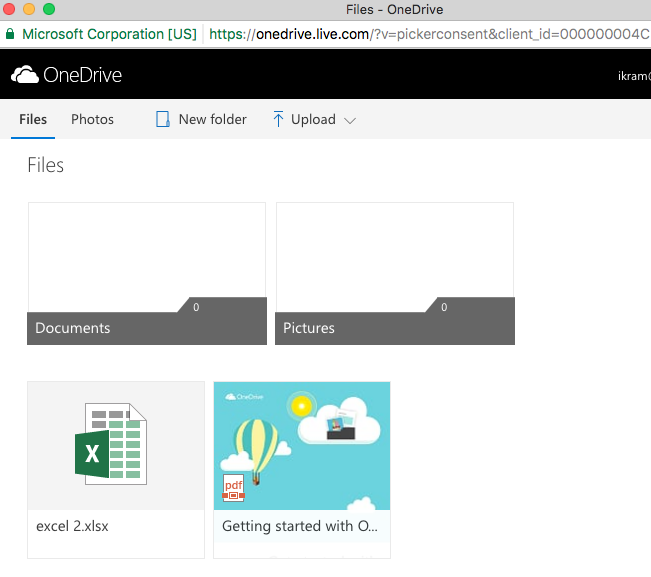
Task: Click the account email in header
Action: [x=635, y=75]
